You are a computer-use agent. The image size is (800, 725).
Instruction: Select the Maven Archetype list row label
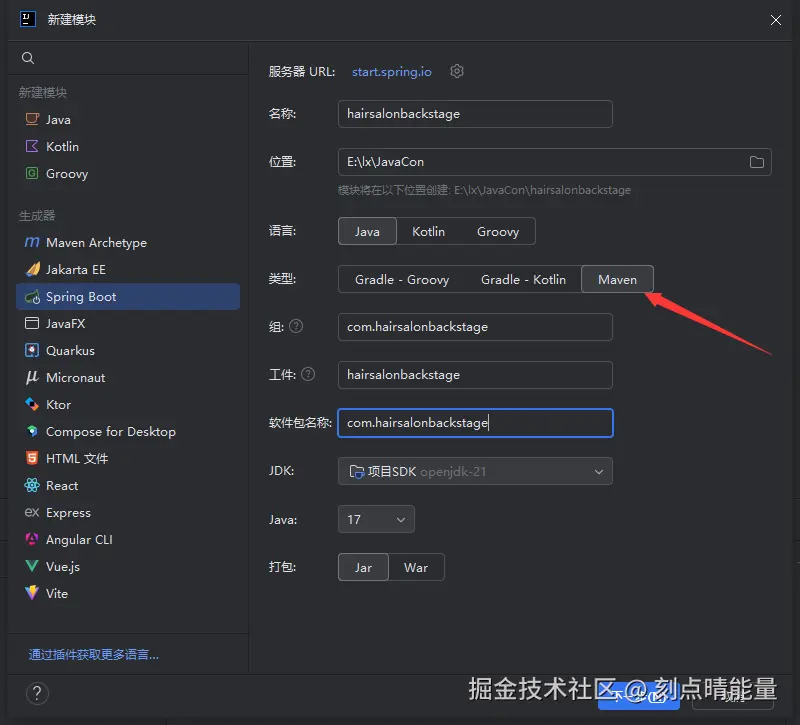click(96, 242)
